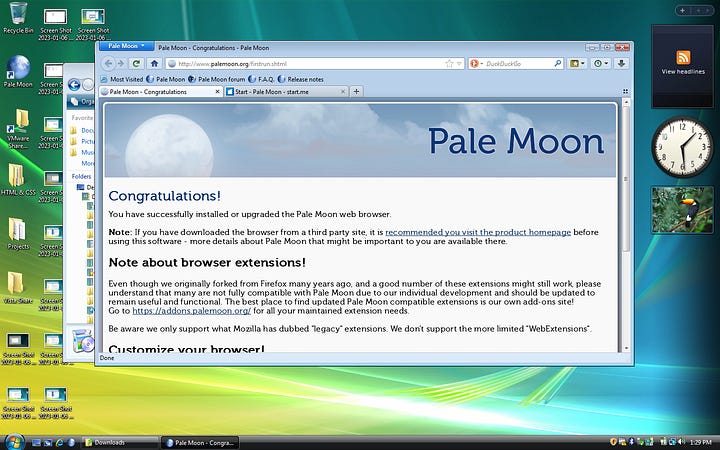Select the Projects folder on the desktop
Image resolution: width=720 pixels, height=450 pixels.
[18, 234]
